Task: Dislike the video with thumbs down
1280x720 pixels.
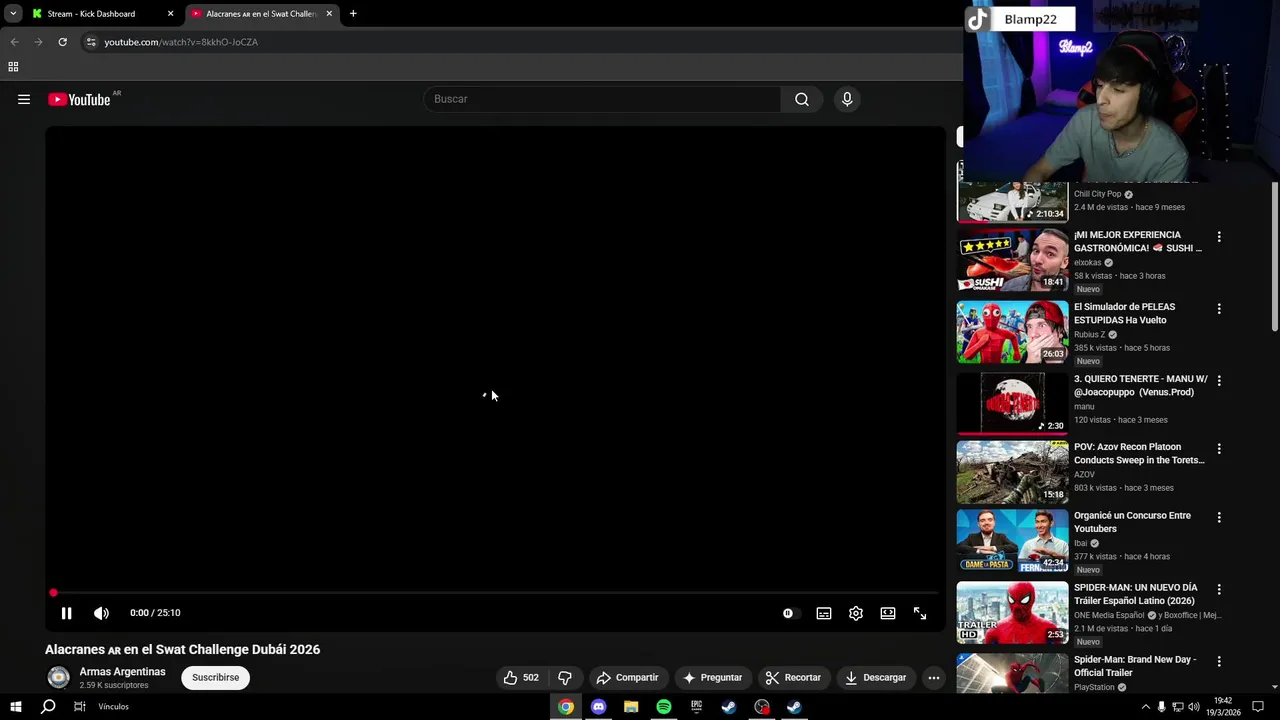Action: (x=565, y=677)
